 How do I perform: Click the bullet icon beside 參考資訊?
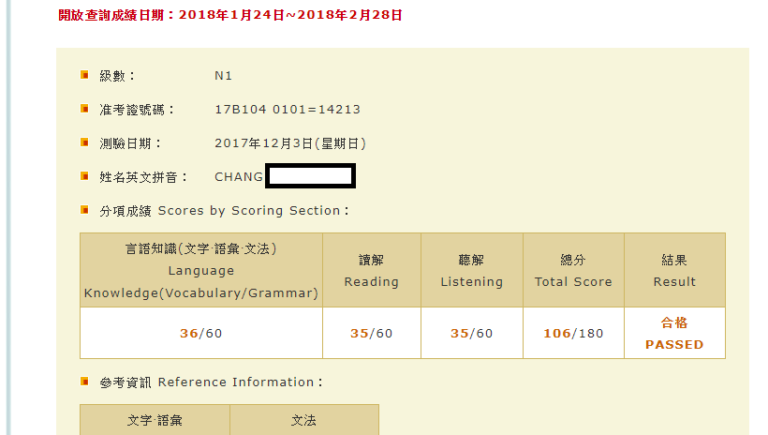coord(85,382)
